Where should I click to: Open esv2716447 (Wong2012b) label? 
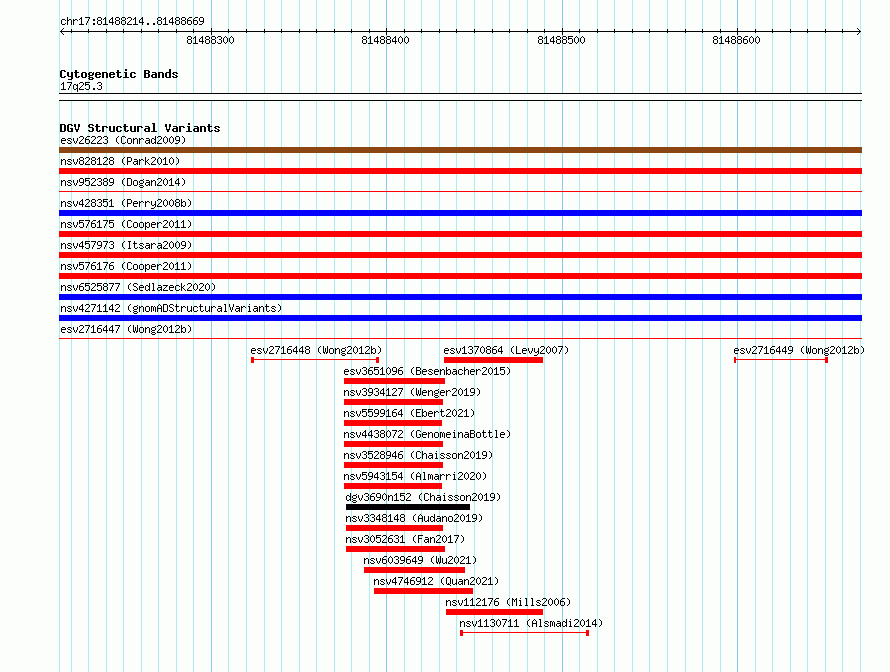point(126,329)
